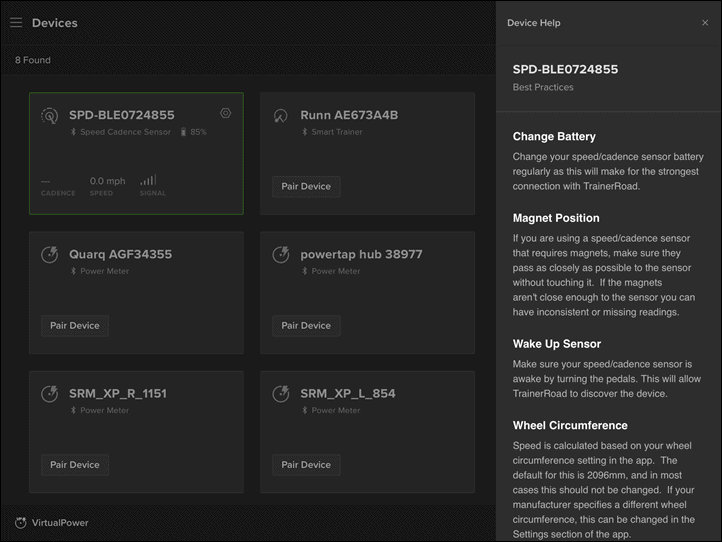Image resolution: width=722 pixels, height=542 pixels.
Task: Click the Smart Trainer type label
Action: point(337,132)
